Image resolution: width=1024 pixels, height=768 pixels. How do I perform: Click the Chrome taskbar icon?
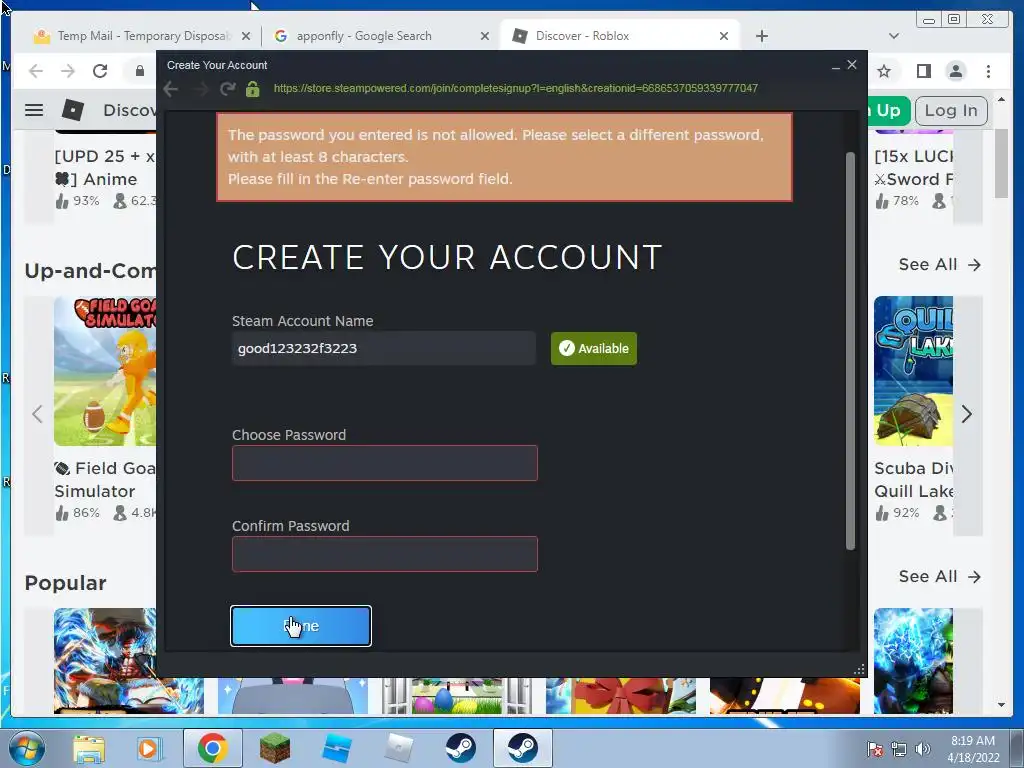tap(212, 748)
